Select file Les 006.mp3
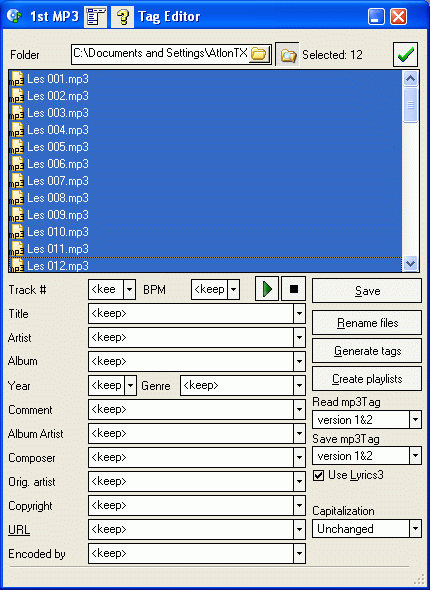Viewport: 430px width, 590px height. 205,164
